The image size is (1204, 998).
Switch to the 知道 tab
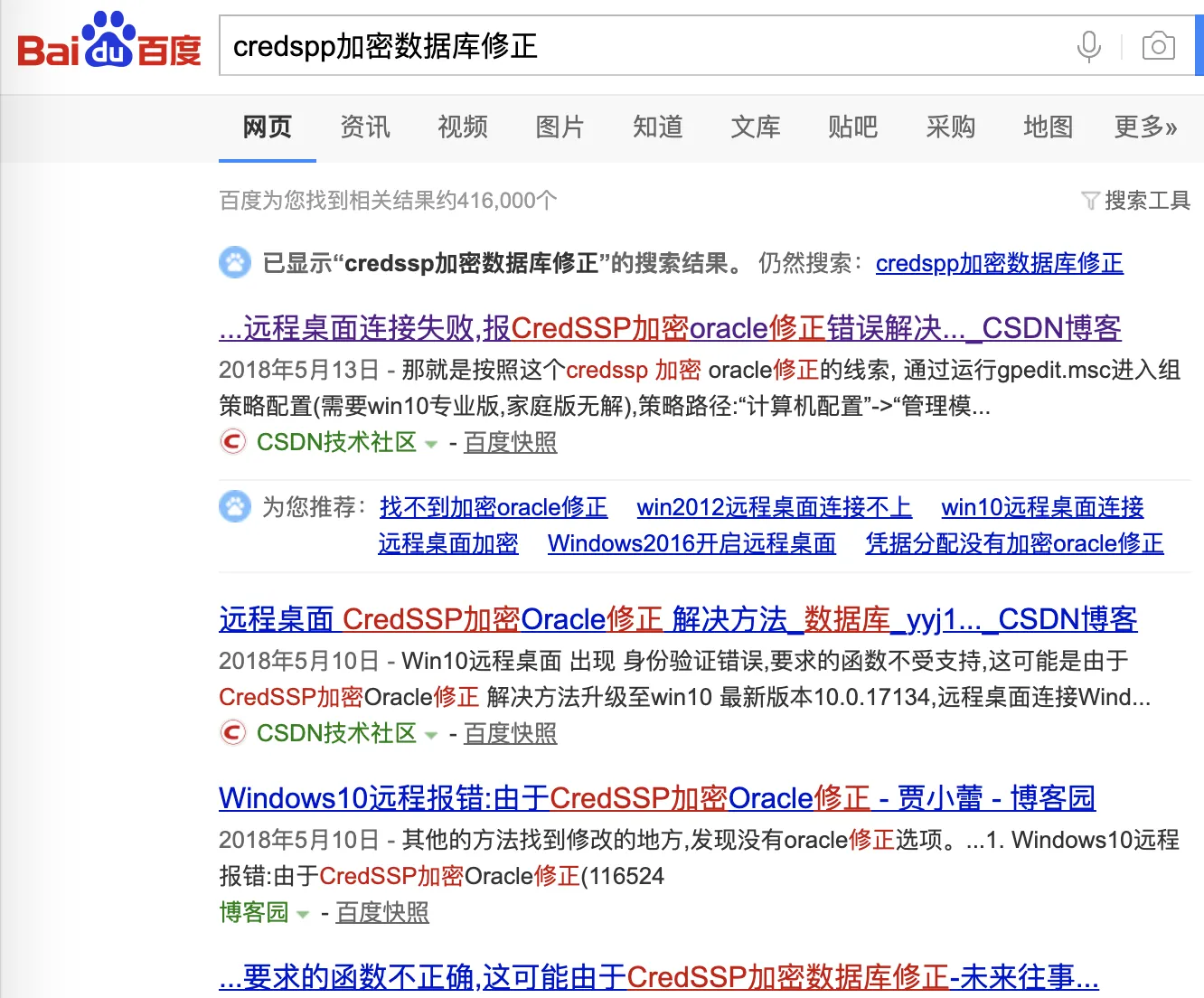coord(658,127)
